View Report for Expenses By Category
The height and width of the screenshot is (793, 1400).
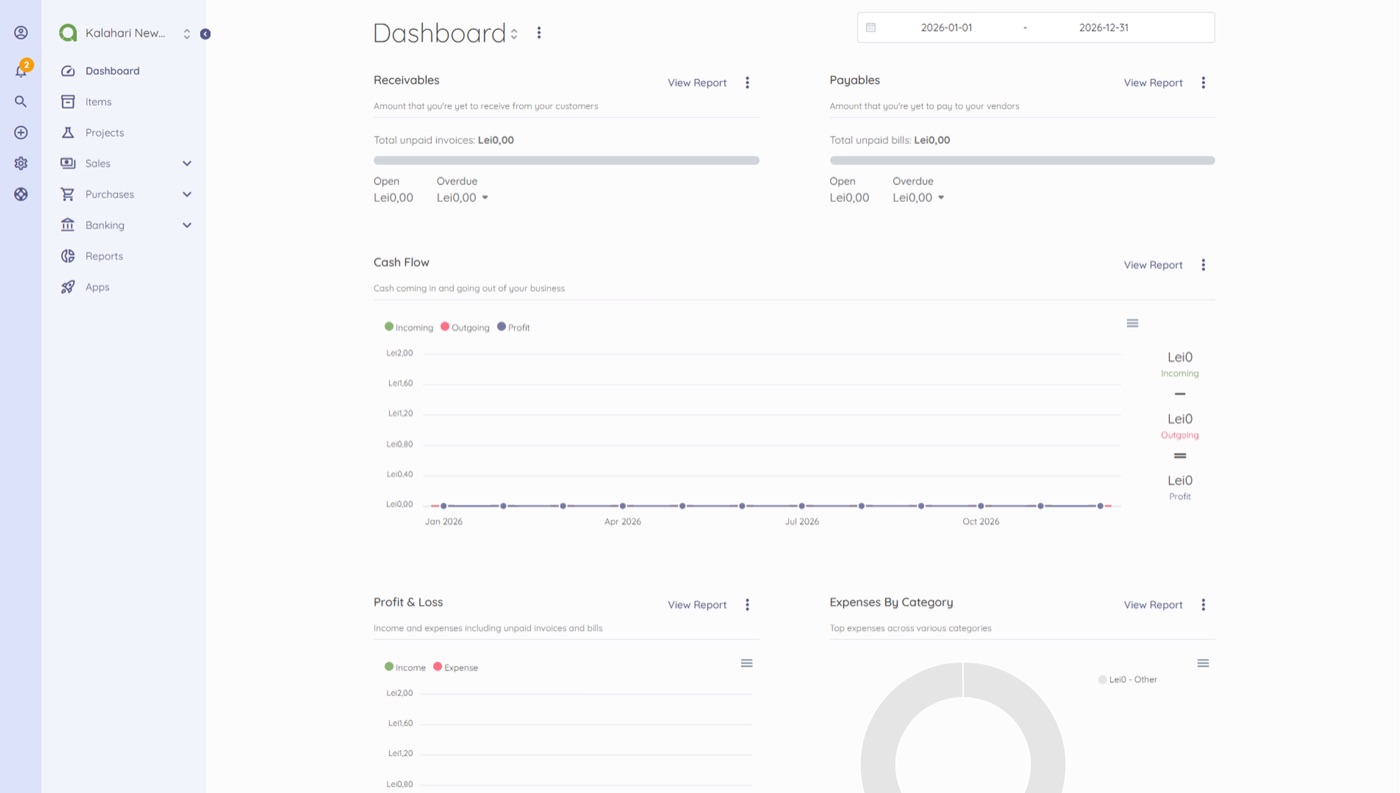pos(1153,605)
